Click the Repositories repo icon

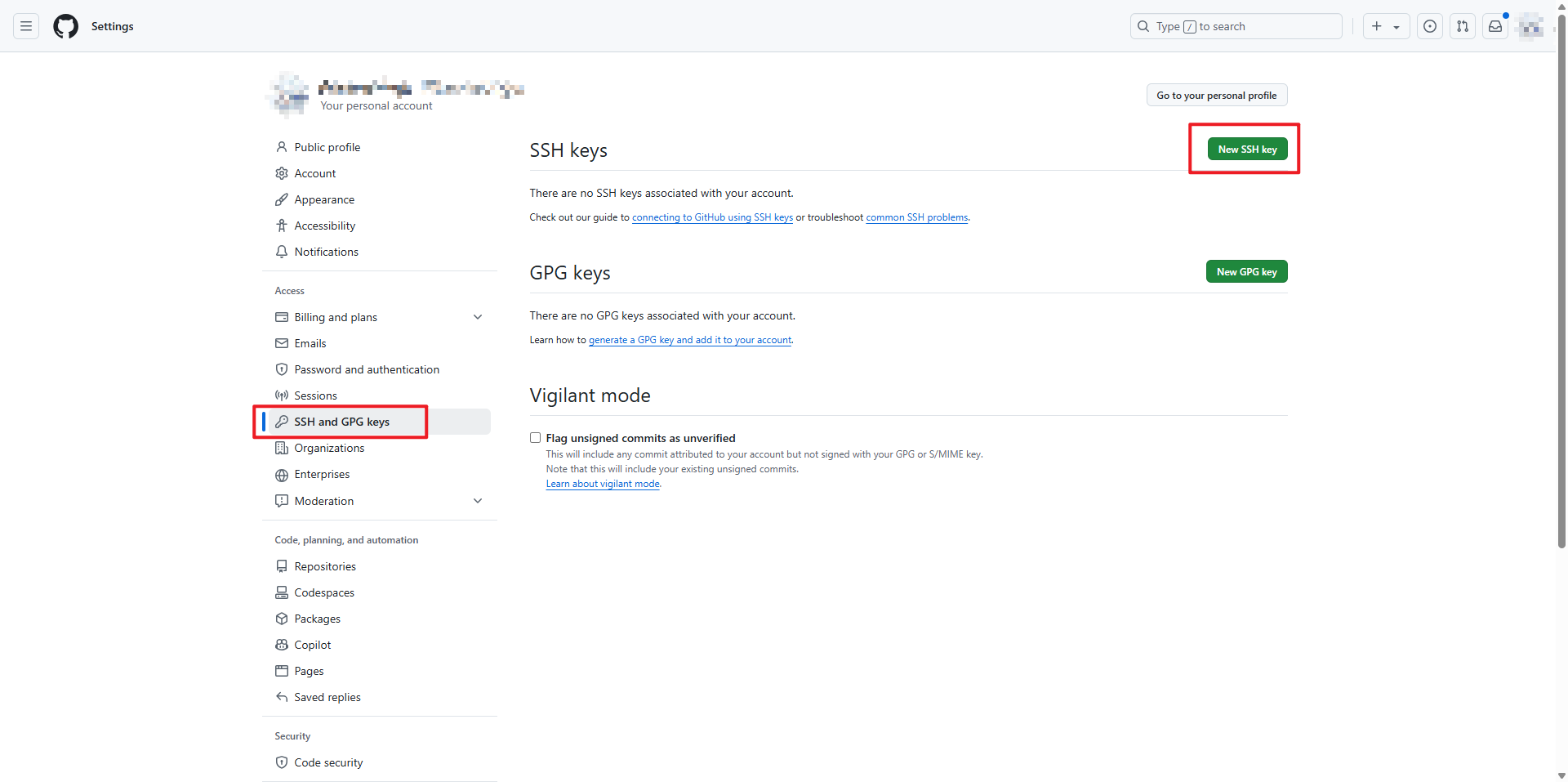tap(282, 566)
